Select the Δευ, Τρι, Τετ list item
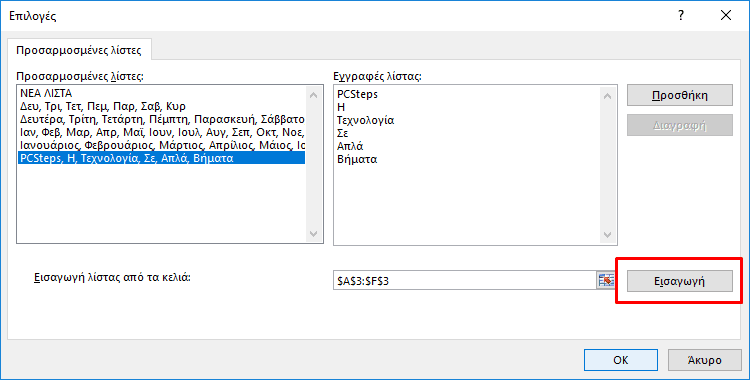750x380 pixels. point(162,106)
